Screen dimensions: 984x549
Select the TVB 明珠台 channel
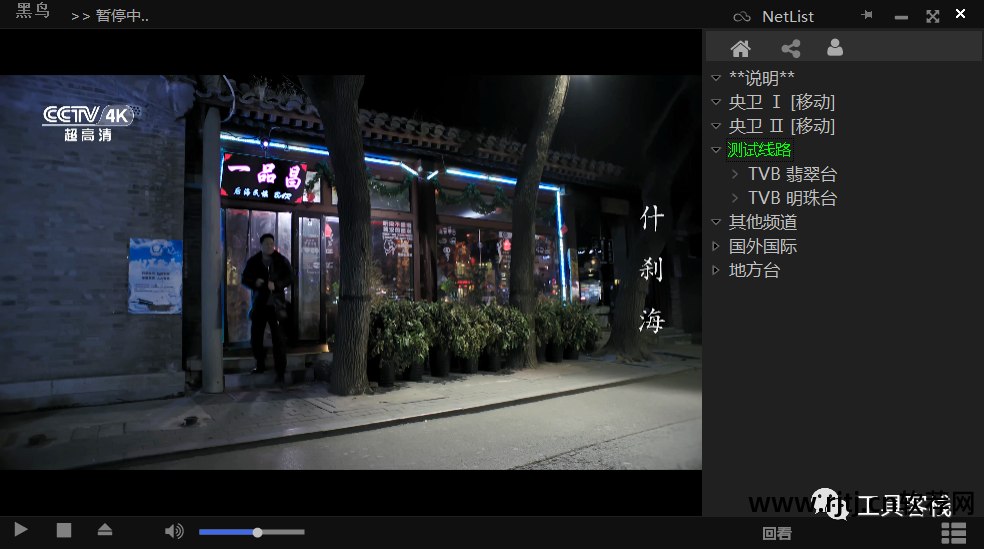792,198
